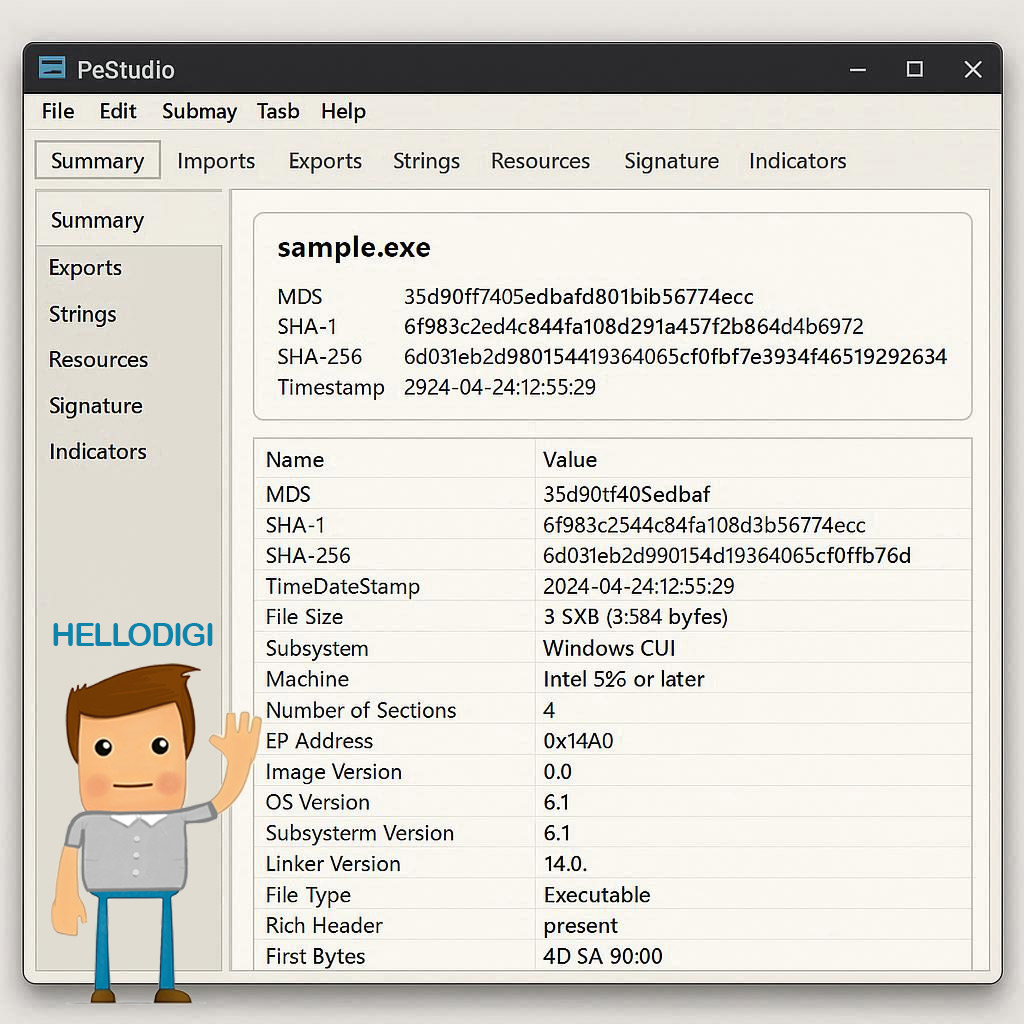This screenshot has height=1024, width=1024.
Task: Choose Indicators in the left sidebar
Action: 98,452
